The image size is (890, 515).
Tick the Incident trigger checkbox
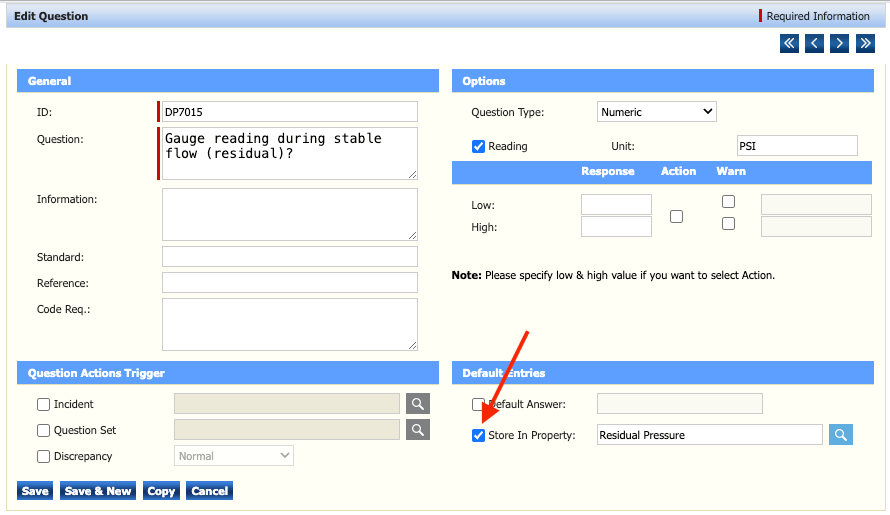coord(44,405)
